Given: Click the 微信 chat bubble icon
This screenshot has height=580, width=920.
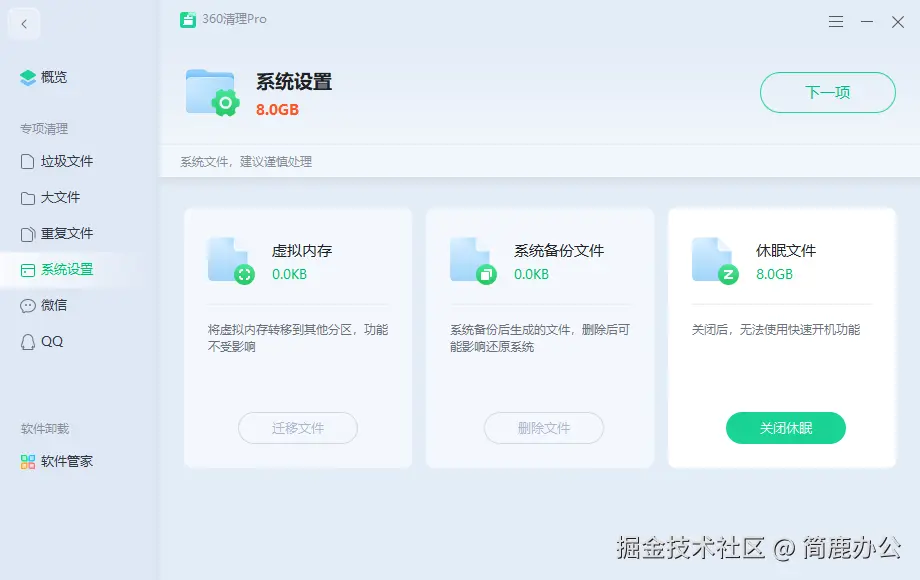Looking at the screenshot, I should [x=28, y=306].
